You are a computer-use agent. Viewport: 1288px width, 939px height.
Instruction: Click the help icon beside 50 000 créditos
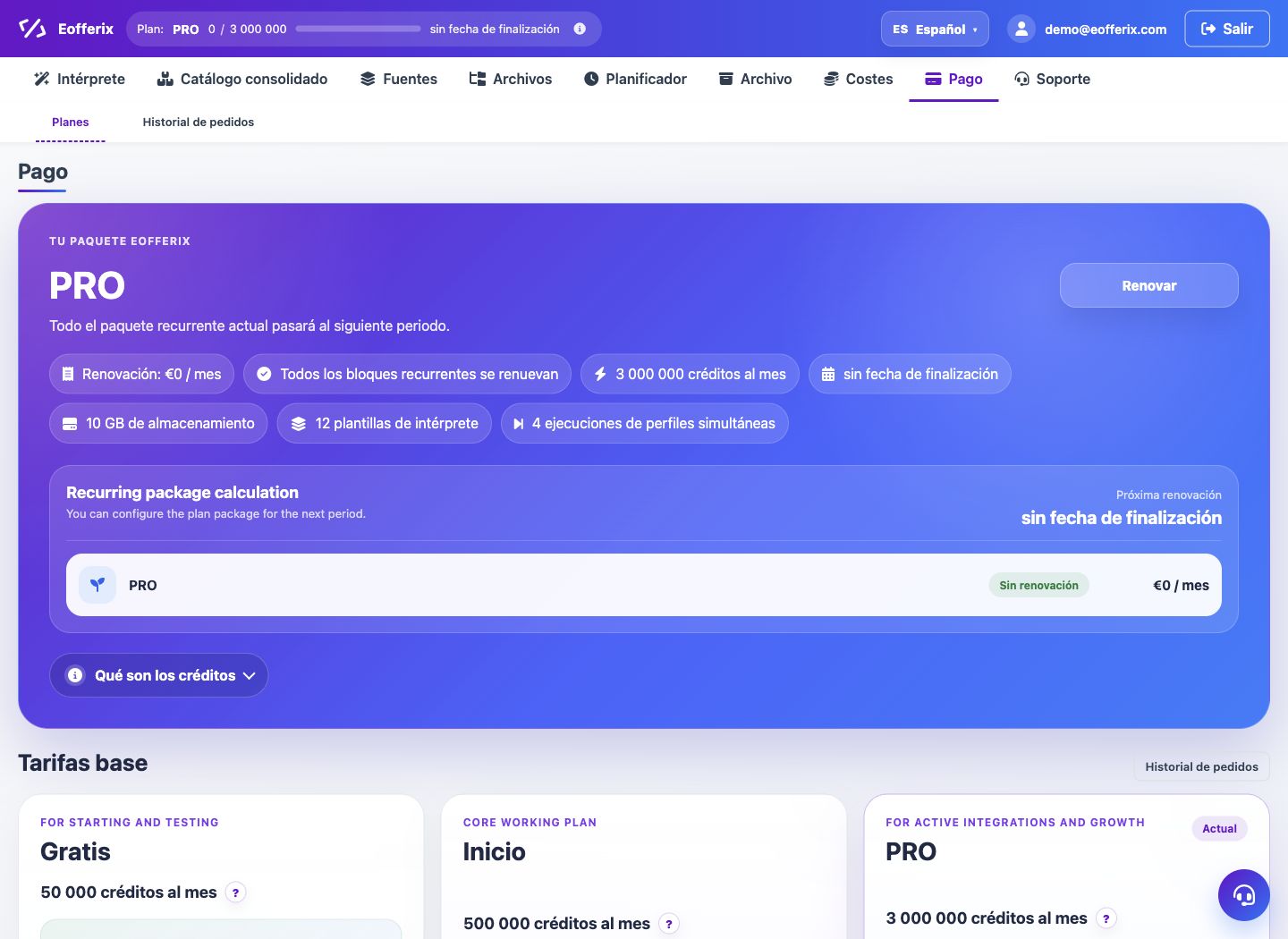point(235,892)
